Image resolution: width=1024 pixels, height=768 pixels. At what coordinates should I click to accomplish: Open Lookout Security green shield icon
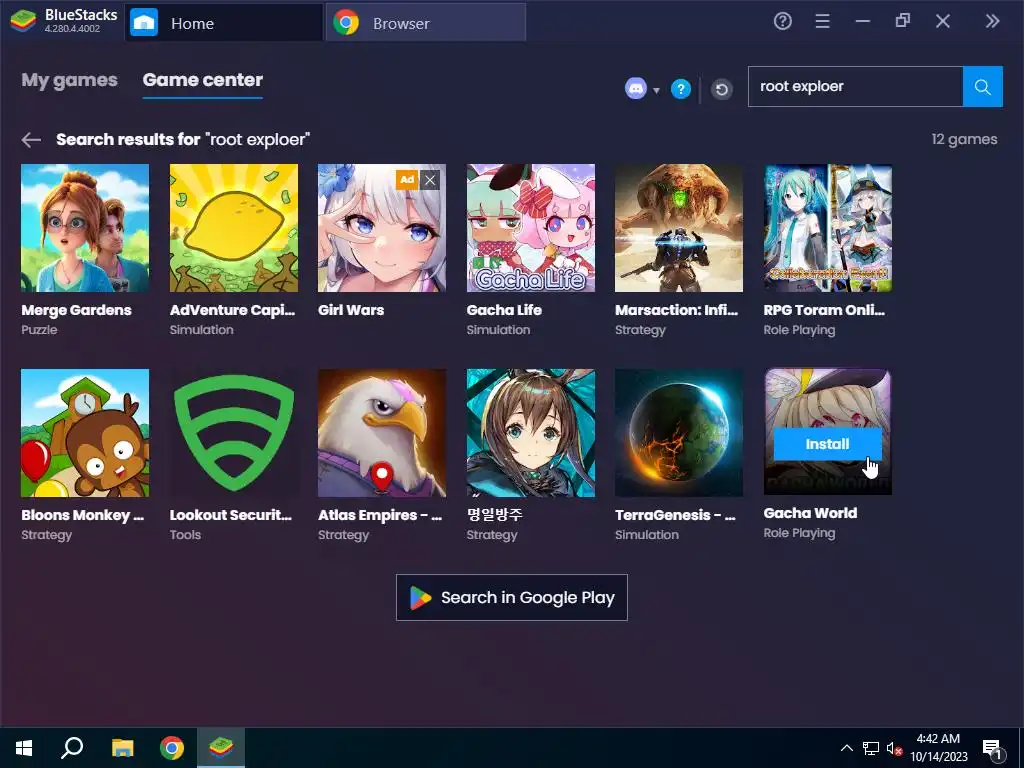coord(234,433)
